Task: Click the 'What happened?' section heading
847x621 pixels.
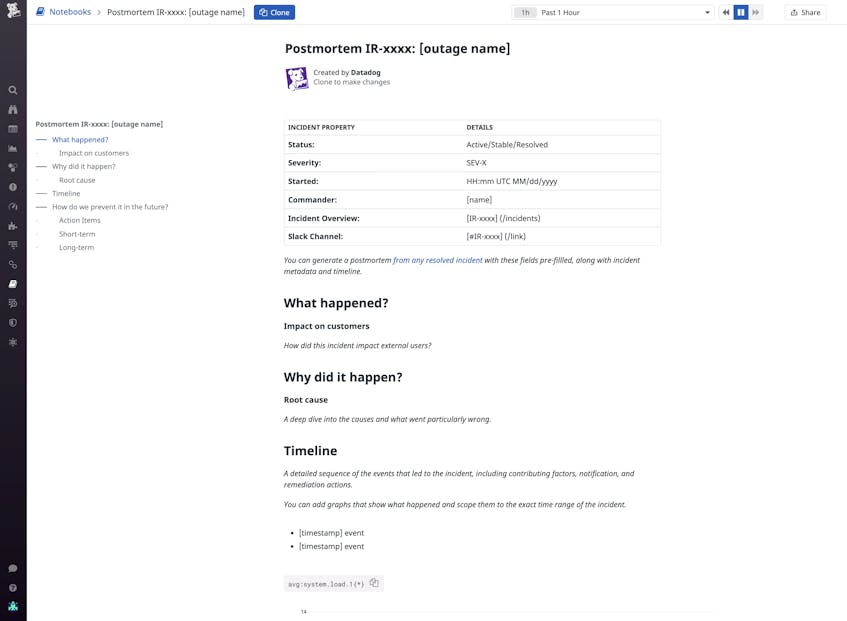Action: pyautogui.click(x=336, y=303)
